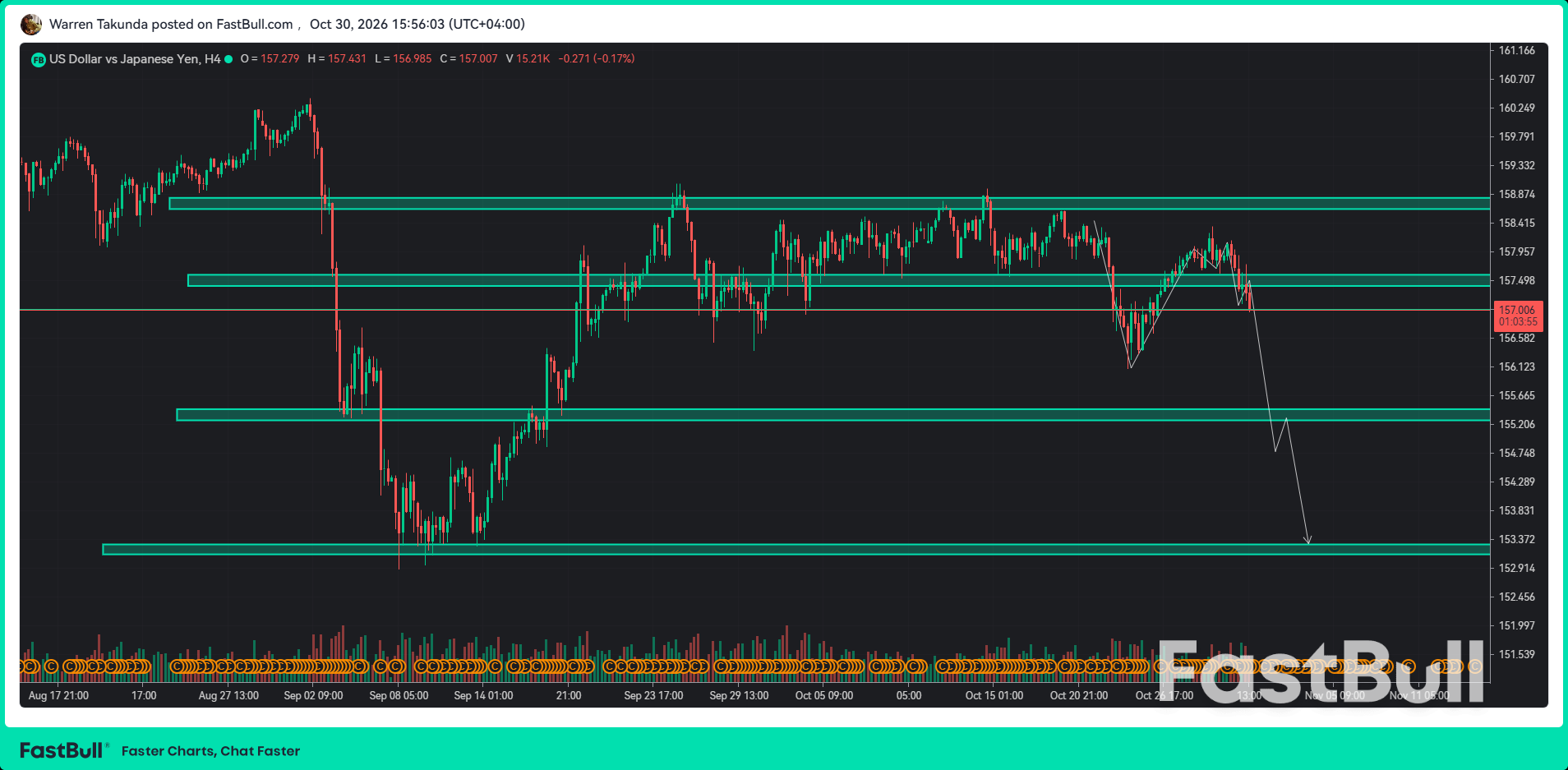Click the candle countdown '01:03:55'
The width and height of the screenshot is (1568, 770).
(1517, 321)
